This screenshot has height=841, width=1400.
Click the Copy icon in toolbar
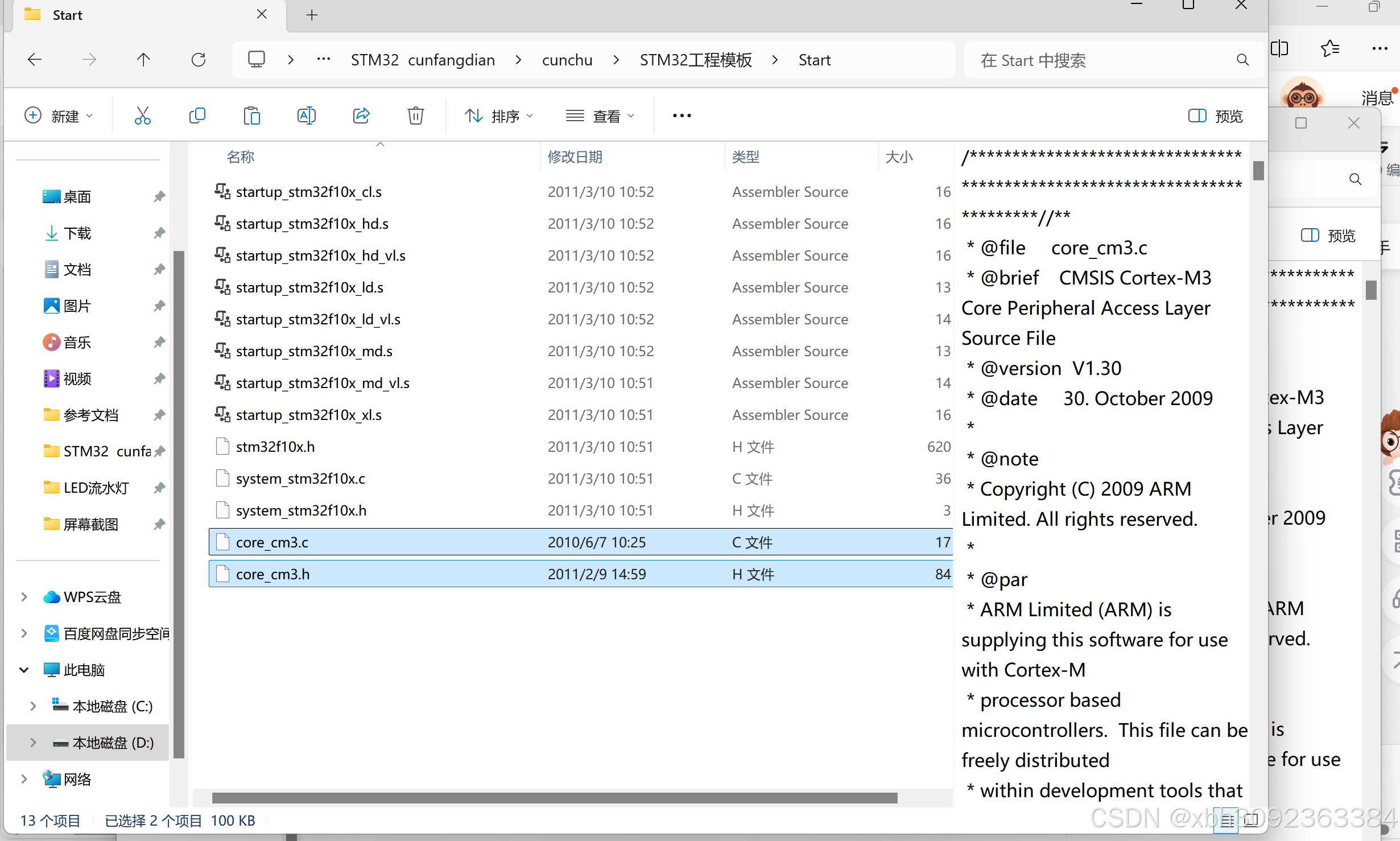[197, 116]
